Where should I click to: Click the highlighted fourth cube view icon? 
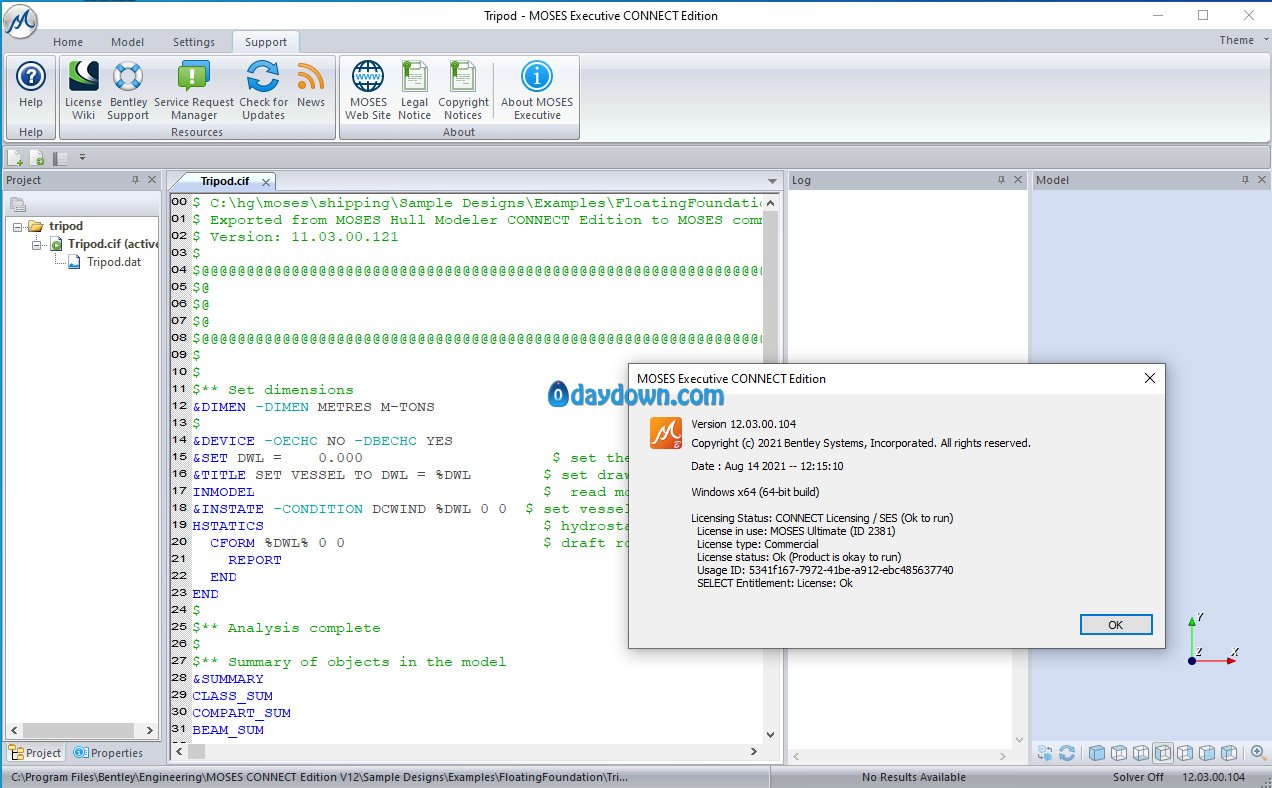(x=1163, y=753)
